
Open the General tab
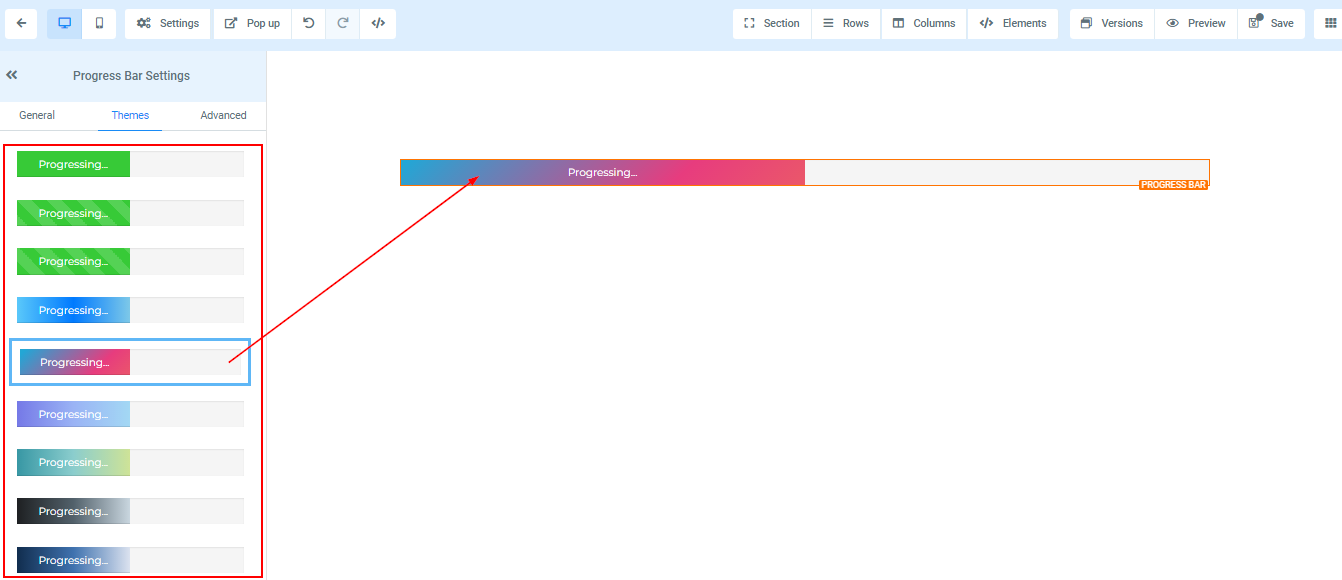[37, 115]
